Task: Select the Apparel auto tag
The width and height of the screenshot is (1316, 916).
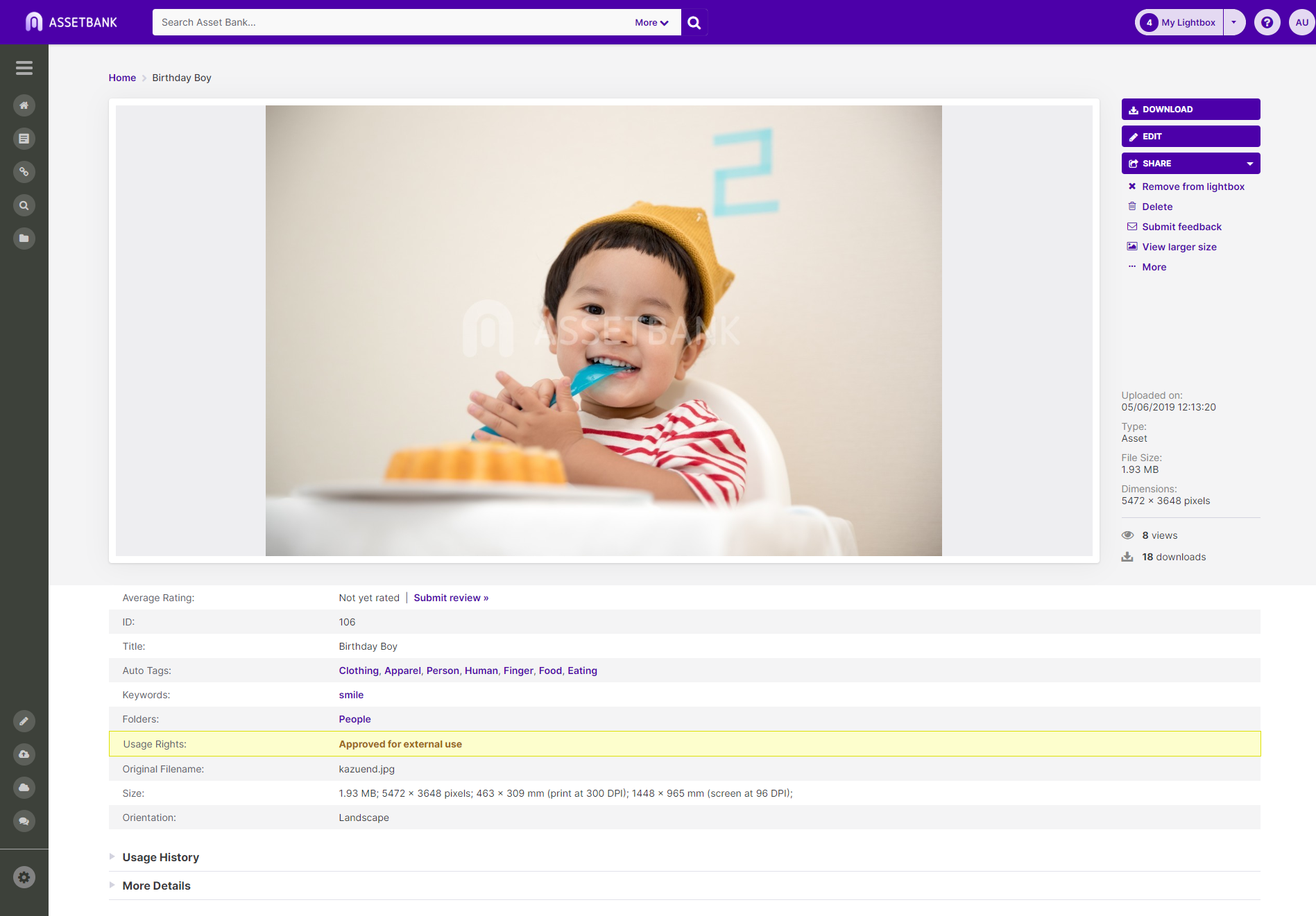Action: 402,671
